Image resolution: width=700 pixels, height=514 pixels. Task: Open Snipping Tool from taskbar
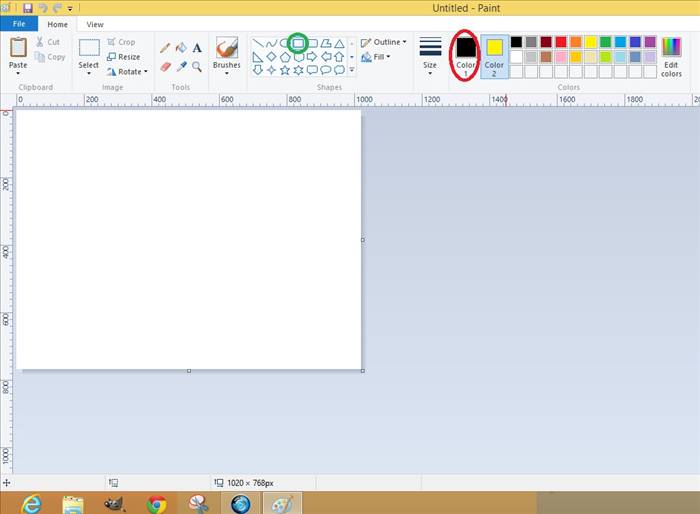199,505
